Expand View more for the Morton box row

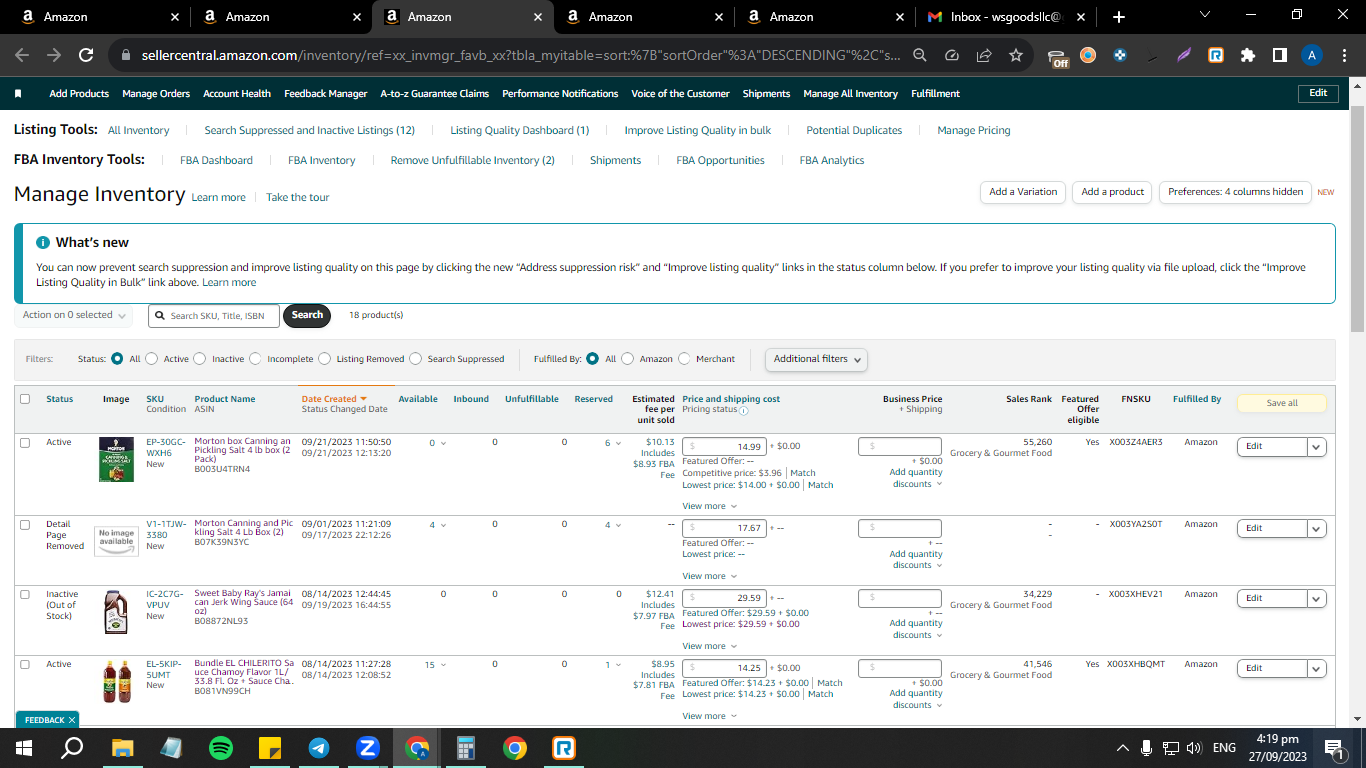pyautogui.click(x=709, y=506)
